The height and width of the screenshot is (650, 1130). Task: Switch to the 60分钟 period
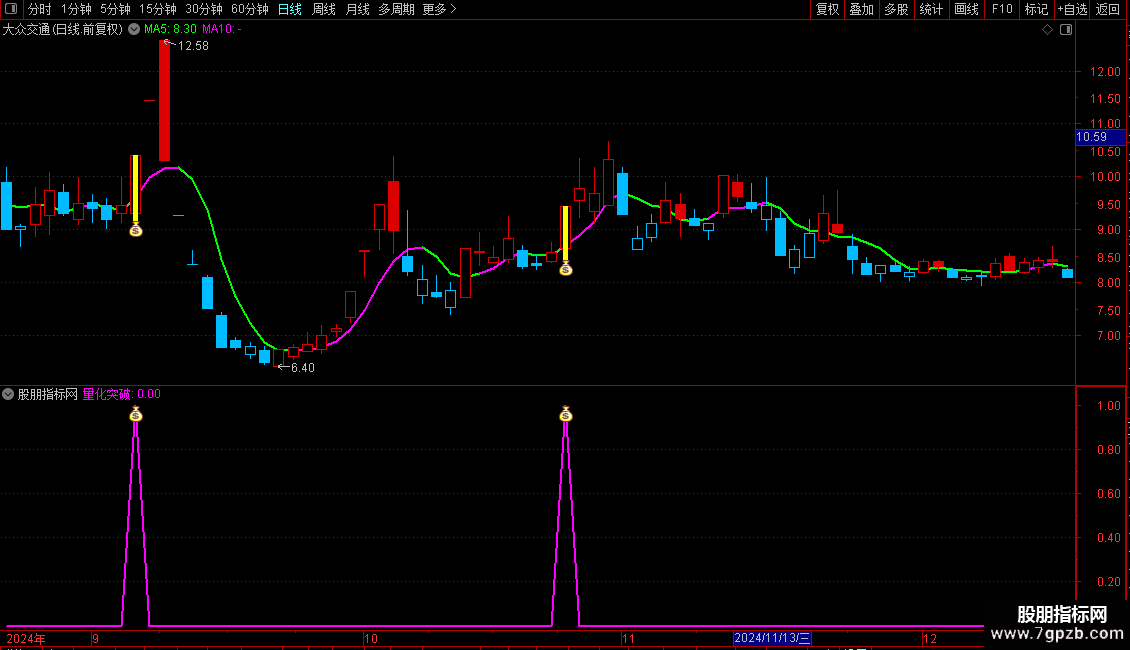point(250,9)
